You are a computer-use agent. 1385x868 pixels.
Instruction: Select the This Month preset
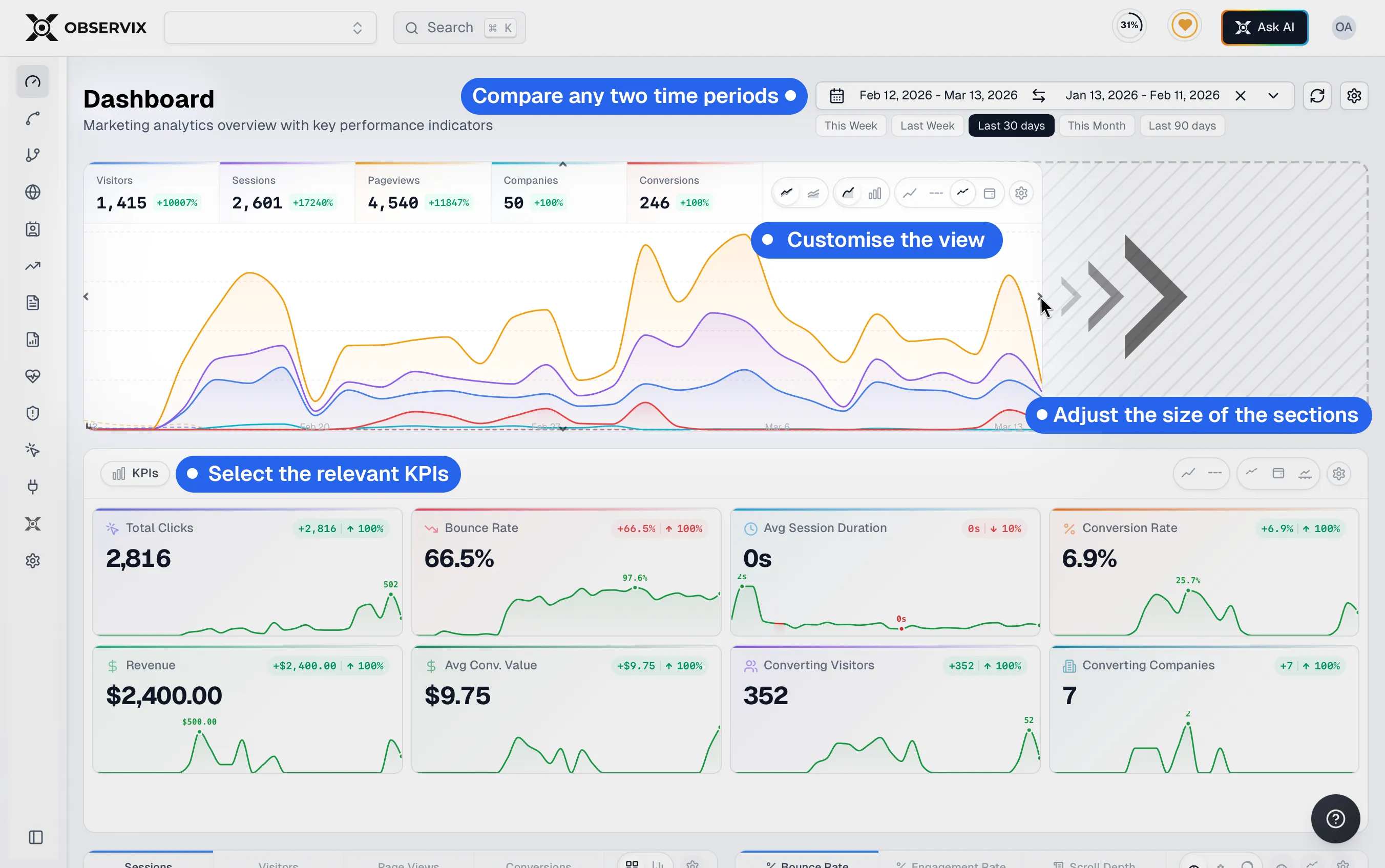point(1096,126)
